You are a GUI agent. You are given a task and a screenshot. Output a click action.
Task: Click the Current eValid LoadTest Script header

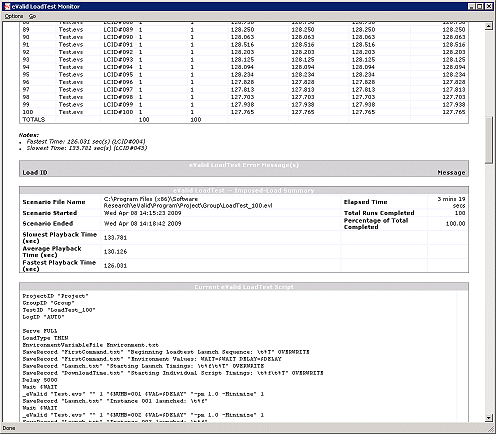244,287
